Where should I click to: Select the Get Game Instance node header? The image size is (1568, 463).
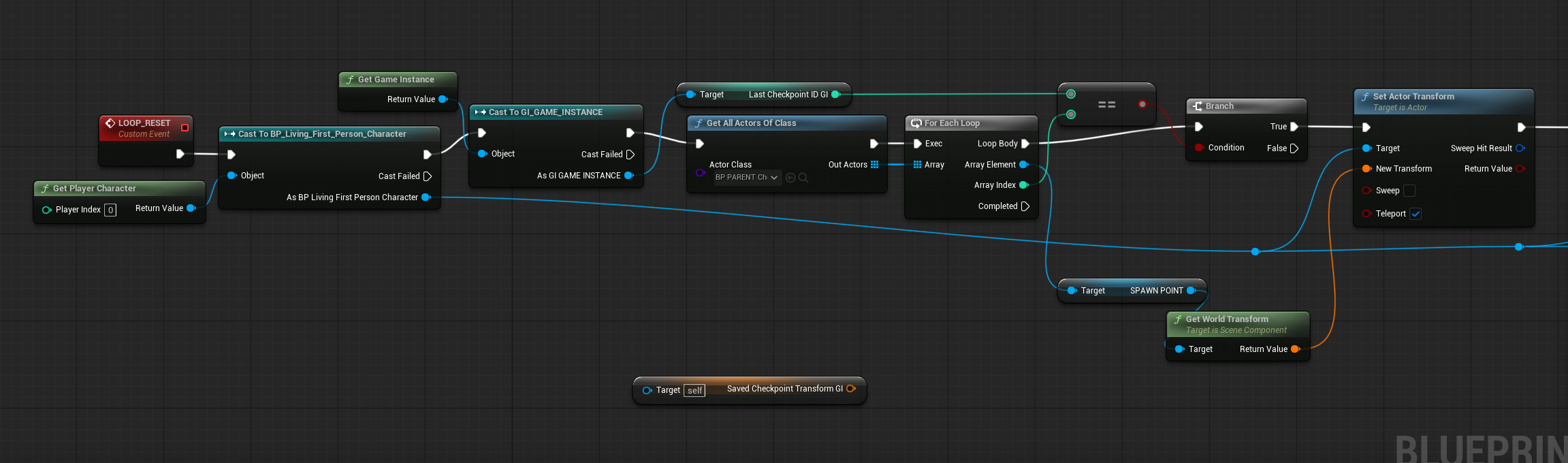pos(398,80)
